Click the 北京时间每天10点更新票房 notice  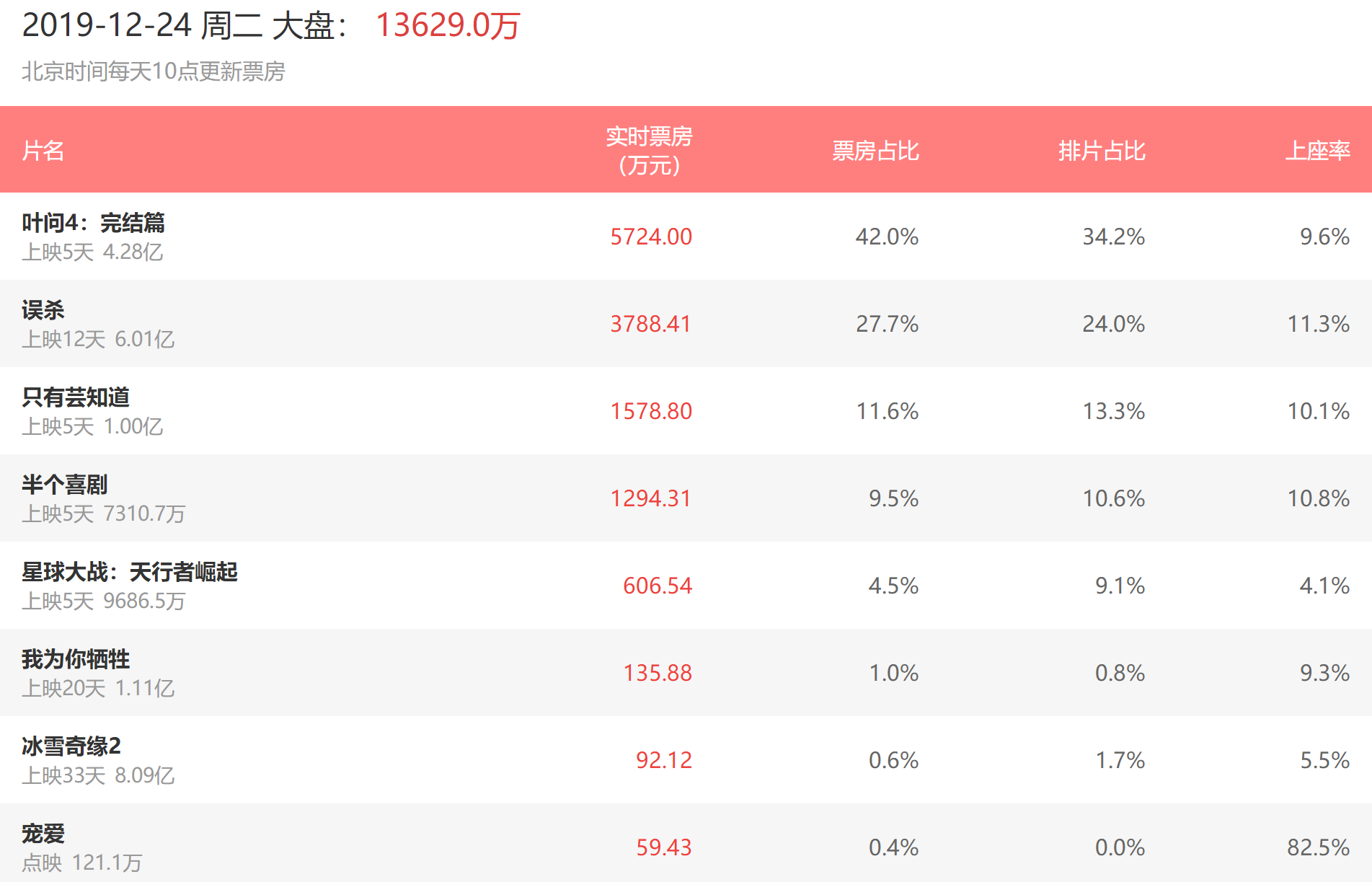(154, 71)
